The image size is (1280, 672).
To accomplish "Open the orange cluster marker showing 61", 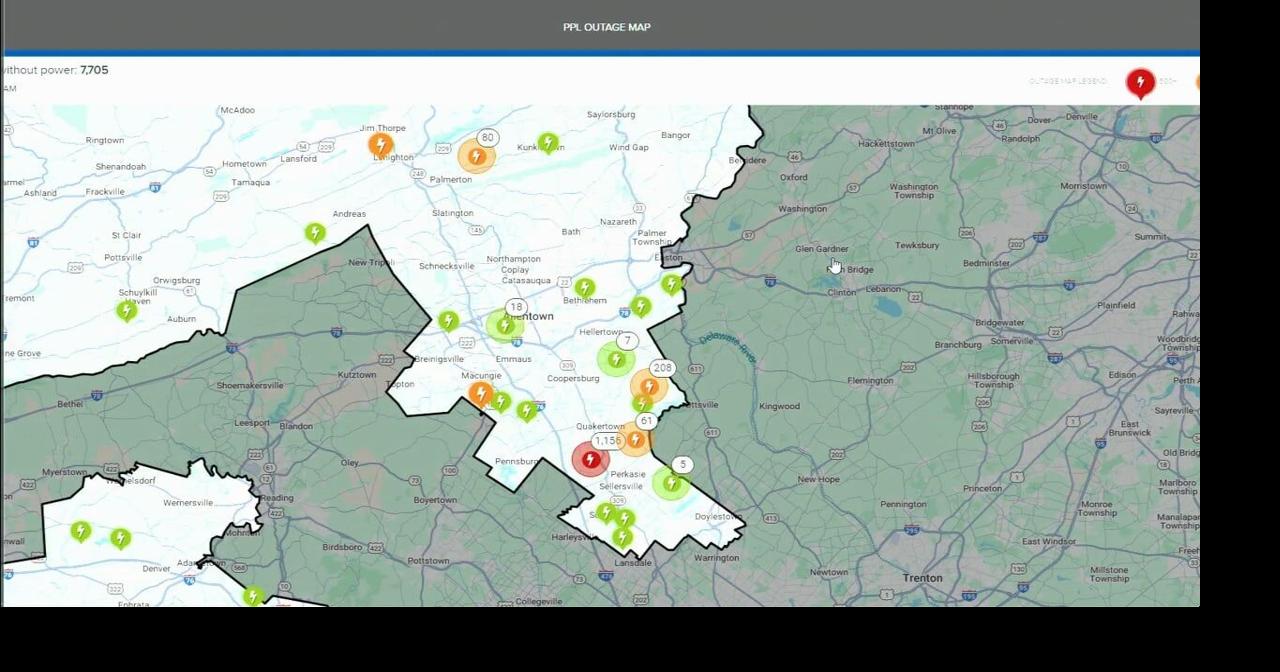I will 634,439.
